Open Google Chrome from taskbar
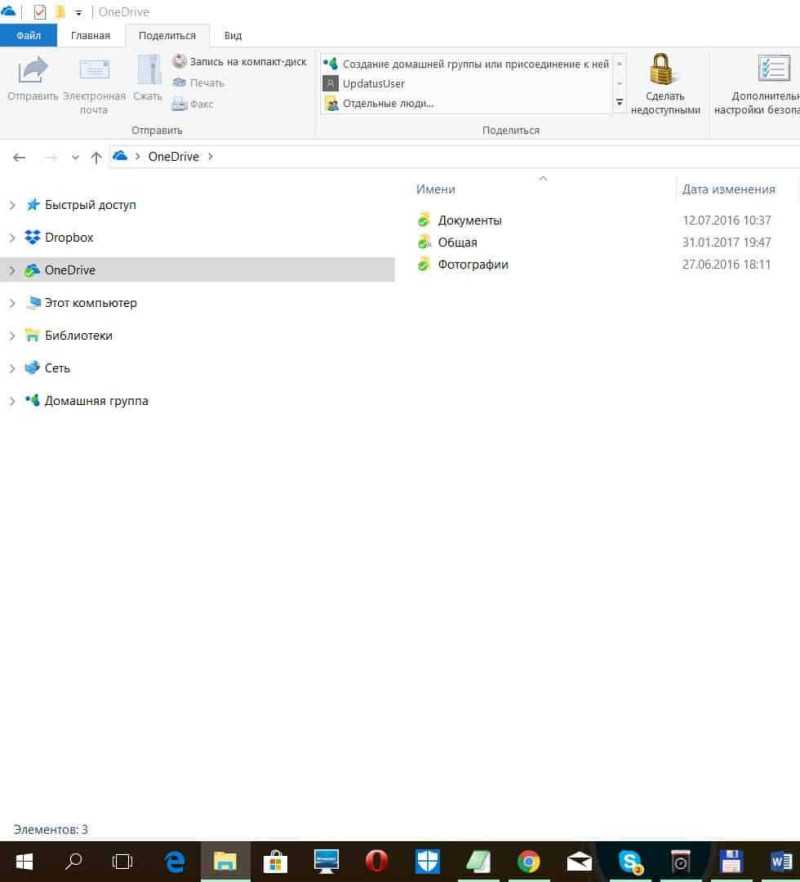800x882 pixels. [x=528, y=861]
